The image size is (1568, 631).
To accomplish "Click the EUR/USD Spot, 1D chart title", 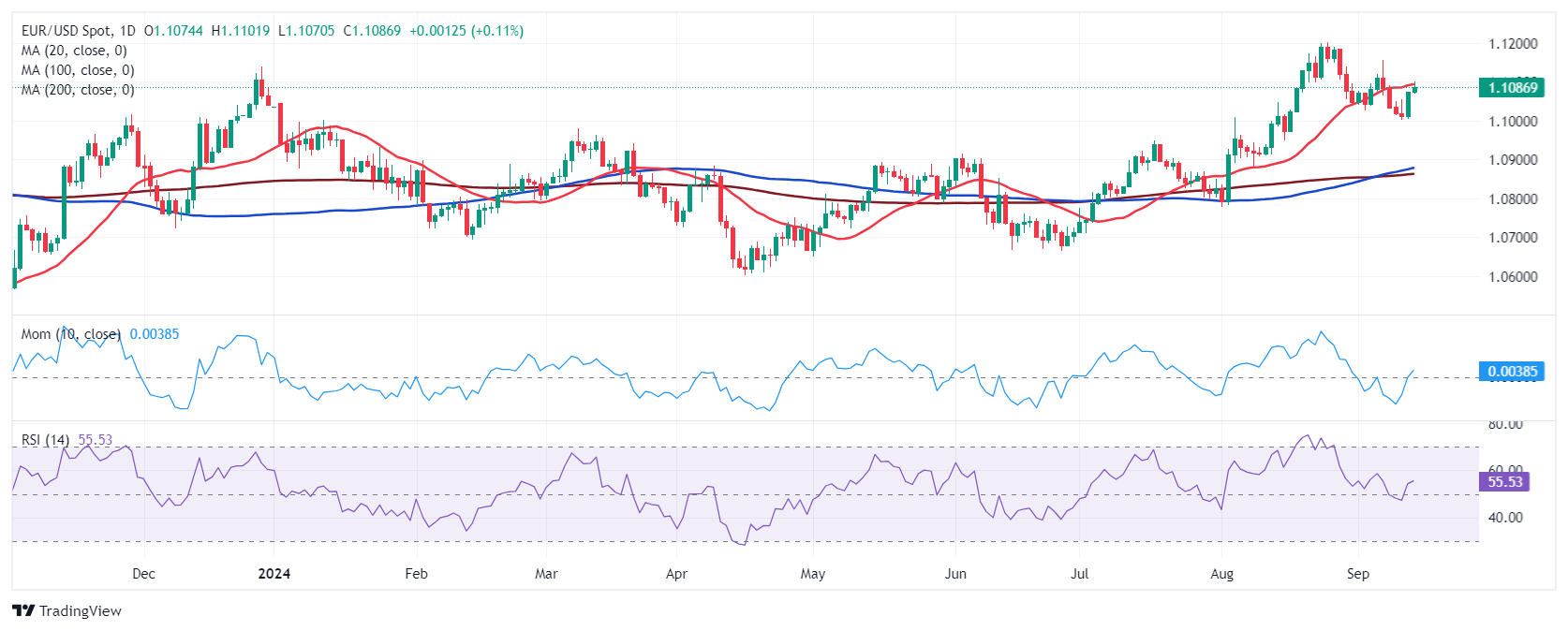I will (x=79, y=31).
